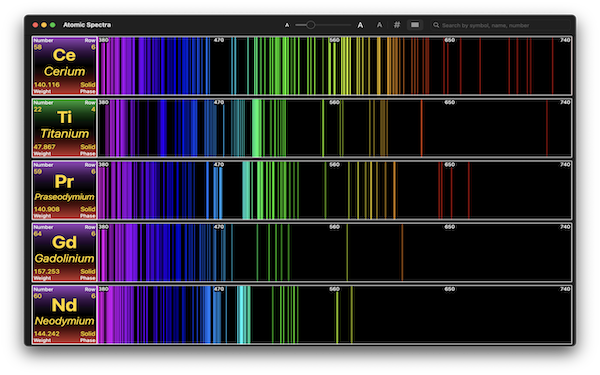Click the 140.908 weight on Praseodymium tile
This screenshot has width=600, height=375.
pyautogui.click(x=47, y=209)
